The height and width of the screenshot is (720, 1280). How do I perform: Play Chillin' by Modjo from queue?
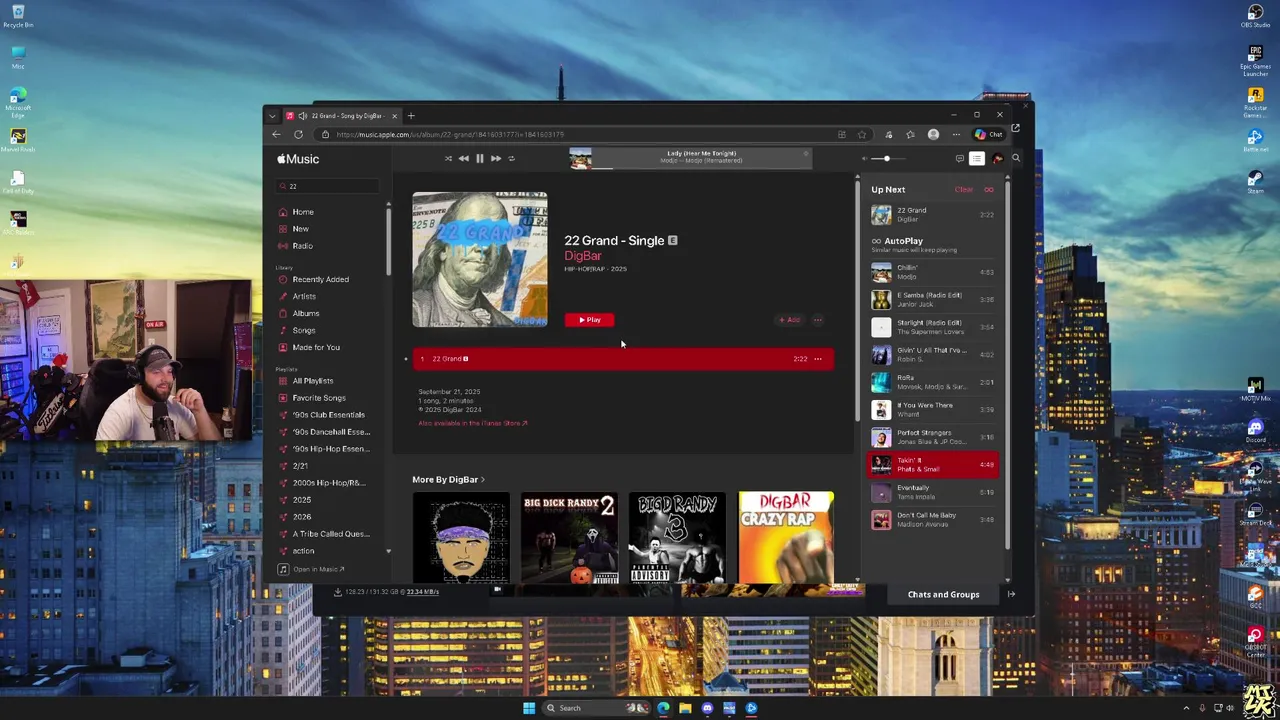pos(933,272)
